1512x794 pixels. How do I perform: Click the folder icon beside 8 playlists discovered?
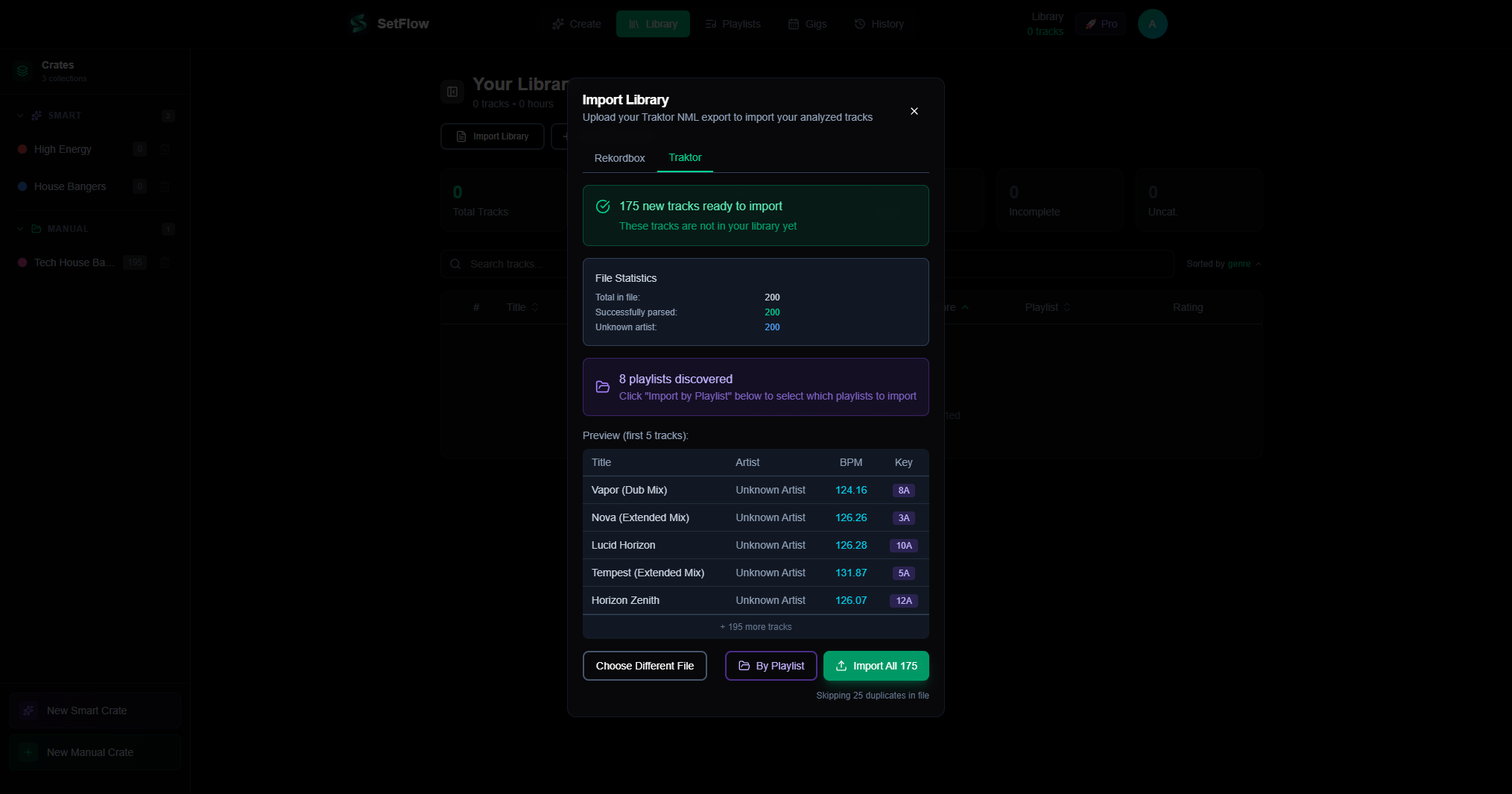point(602,387)
